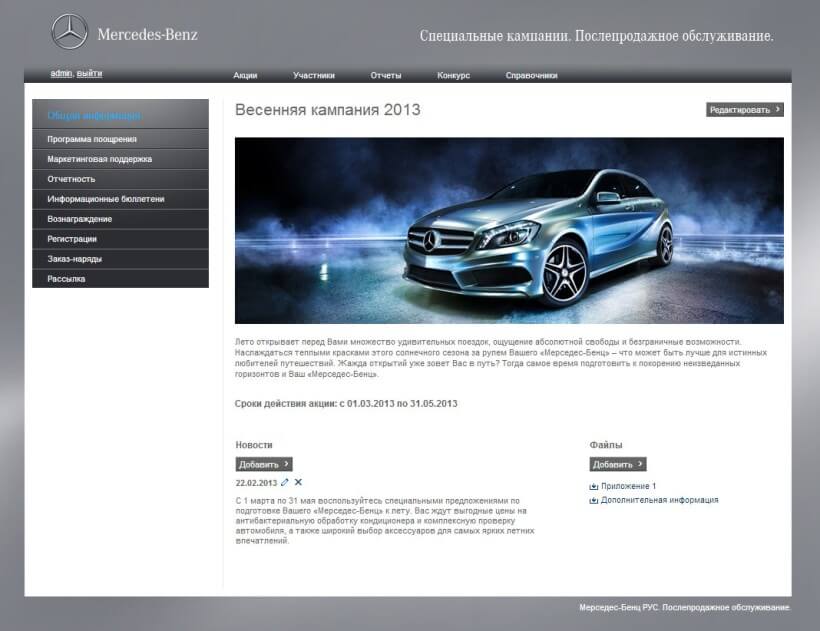
Task: Delete the 22.02.2013 news with X icon
Action: (298, 482)
